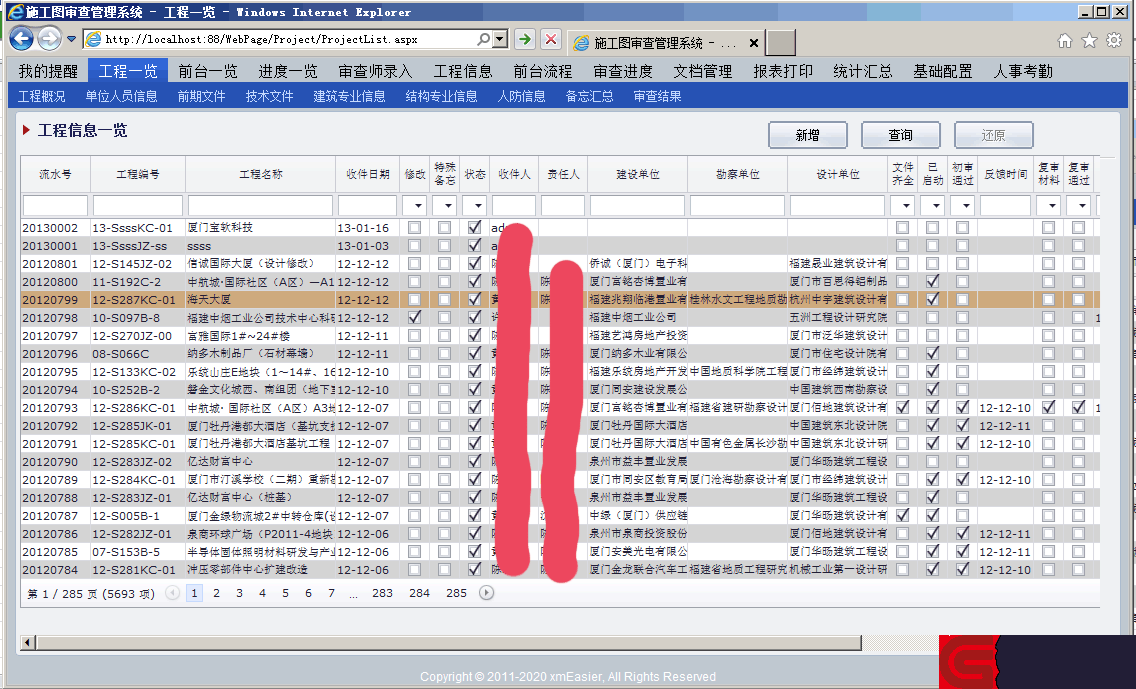Go to page 2 in pager
Screen dimensions: 1136x689
pyautogui.click(x=216, y=593)
